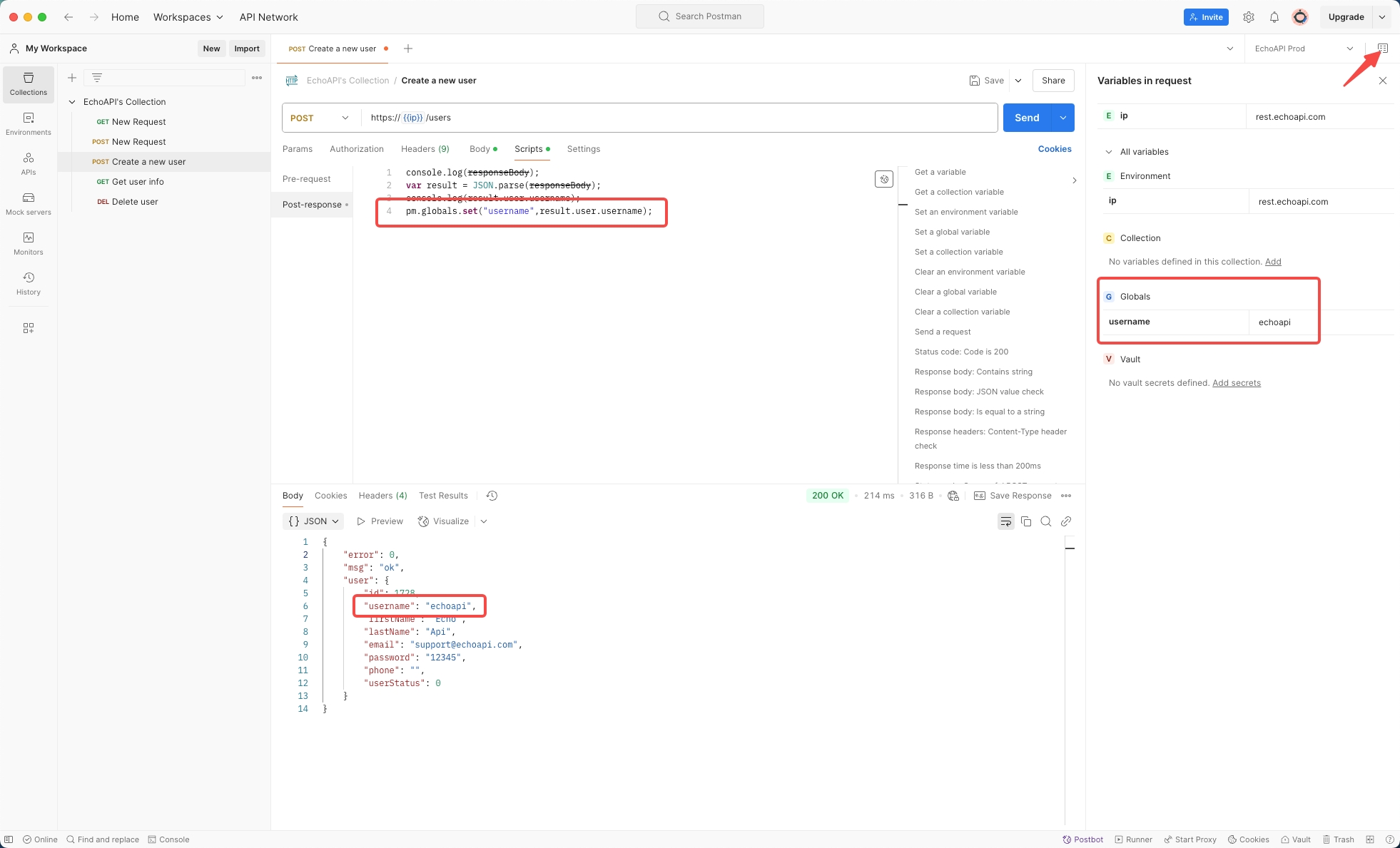
Task: Open Runner from the status bar
Action: point(1134,839)
